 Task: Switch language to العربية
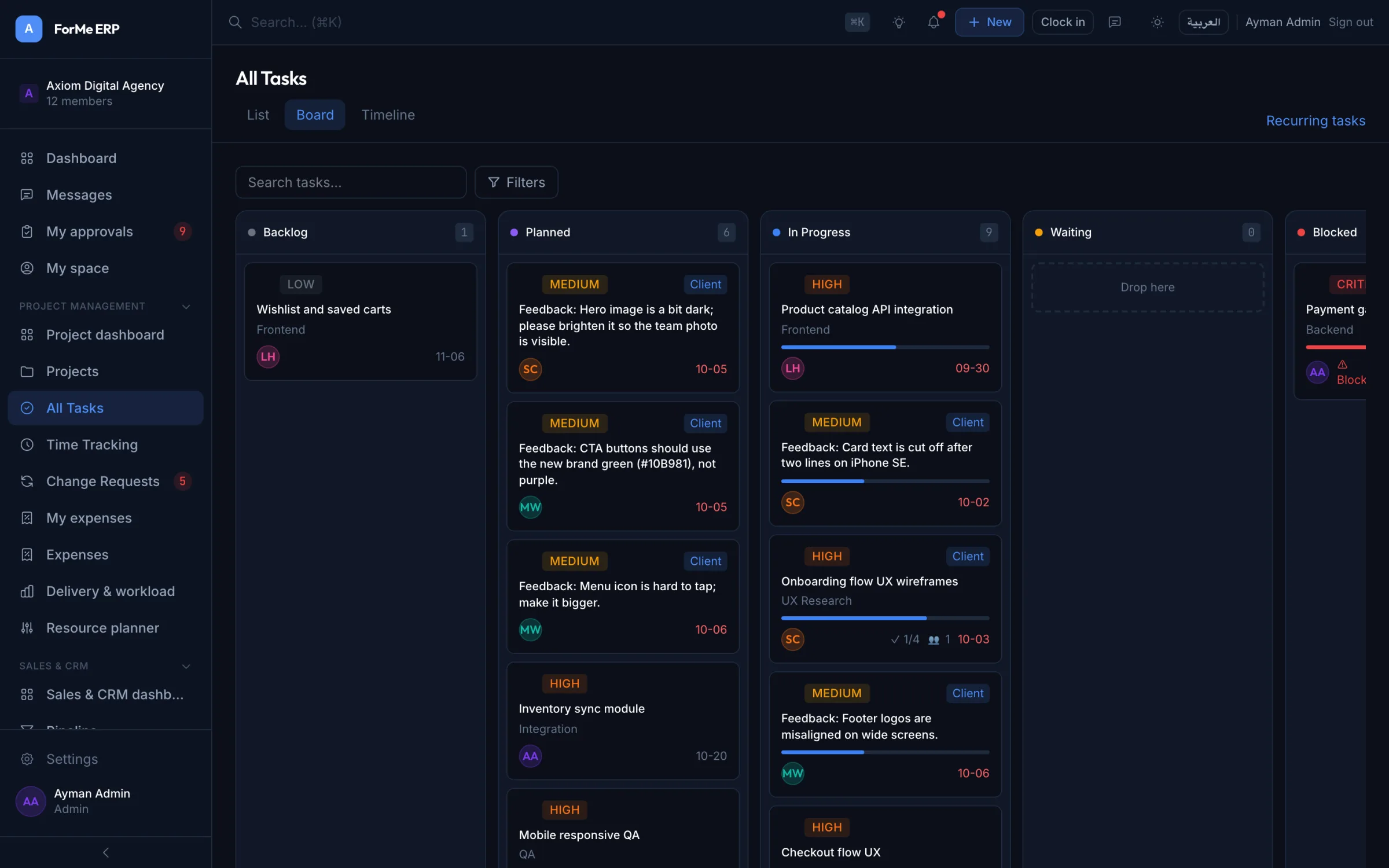1203,22
